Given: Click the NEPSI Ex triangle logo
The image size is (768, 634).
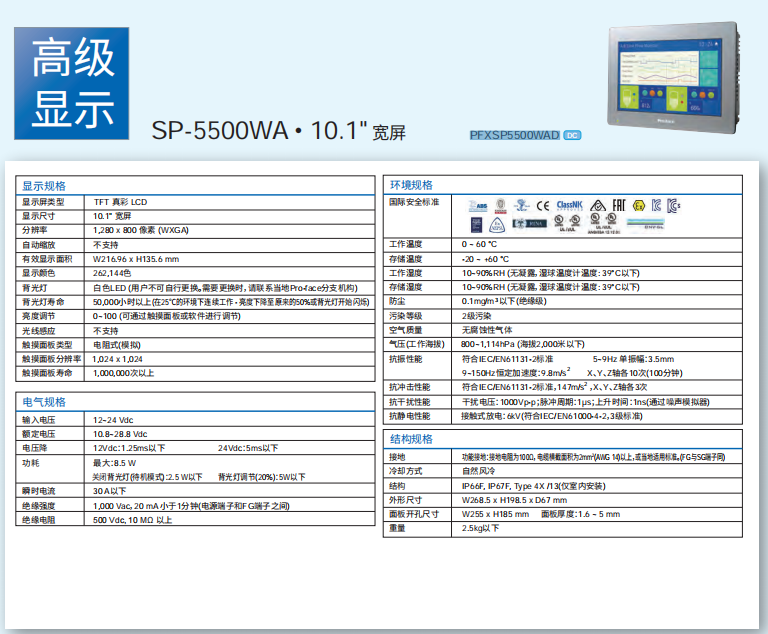Looking at the screenshot, I should [497, 225].
